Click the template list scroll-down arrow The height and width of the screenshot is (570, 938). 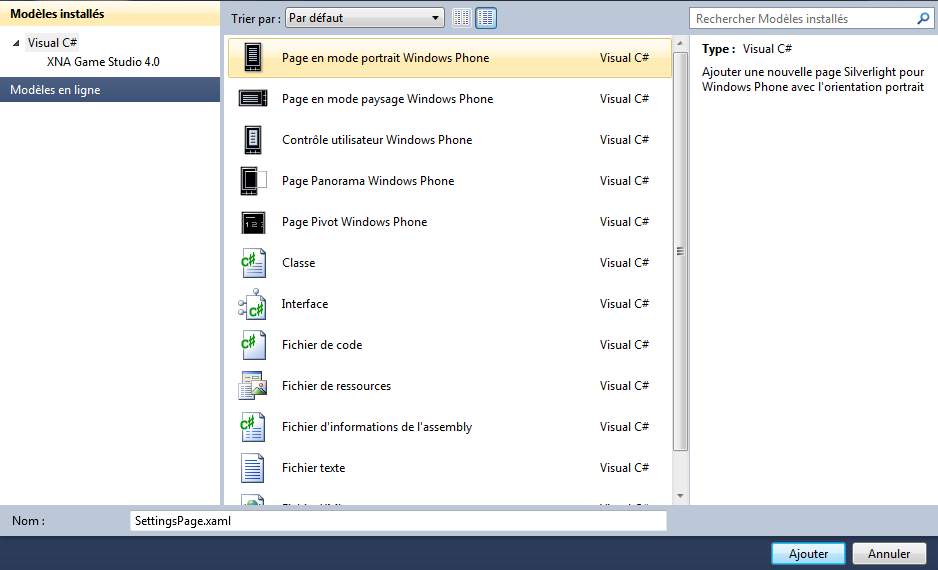point(680,495)
